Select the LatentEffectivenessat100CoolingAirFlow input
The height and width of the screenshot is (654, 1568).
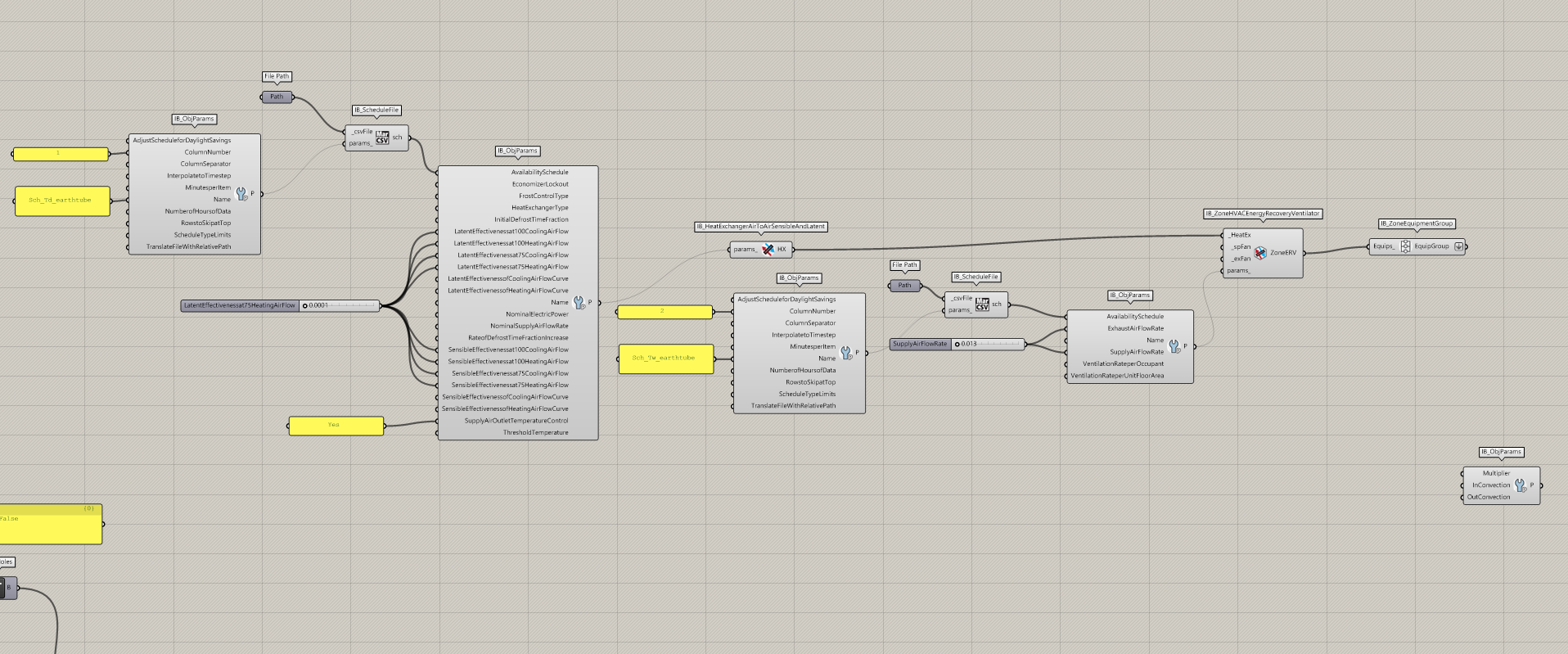pyautogui.click(x=511, y=232)
